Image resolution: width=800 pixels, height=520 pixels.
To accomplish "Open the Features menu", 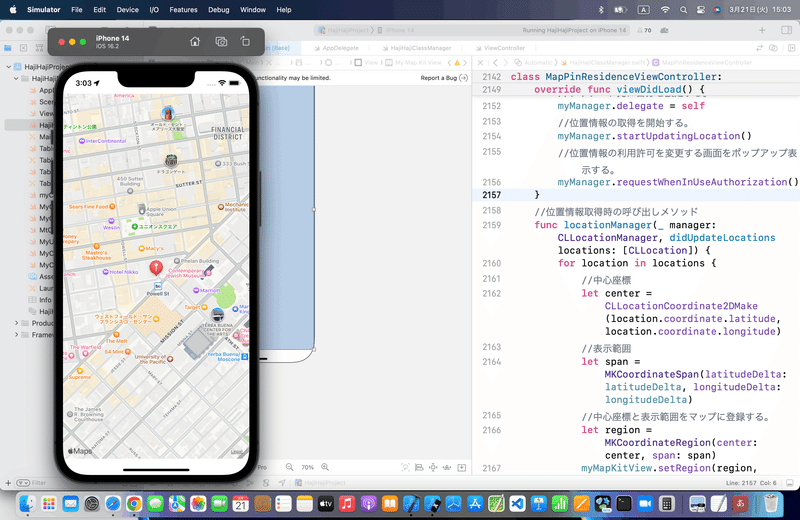I will point(183,10).
